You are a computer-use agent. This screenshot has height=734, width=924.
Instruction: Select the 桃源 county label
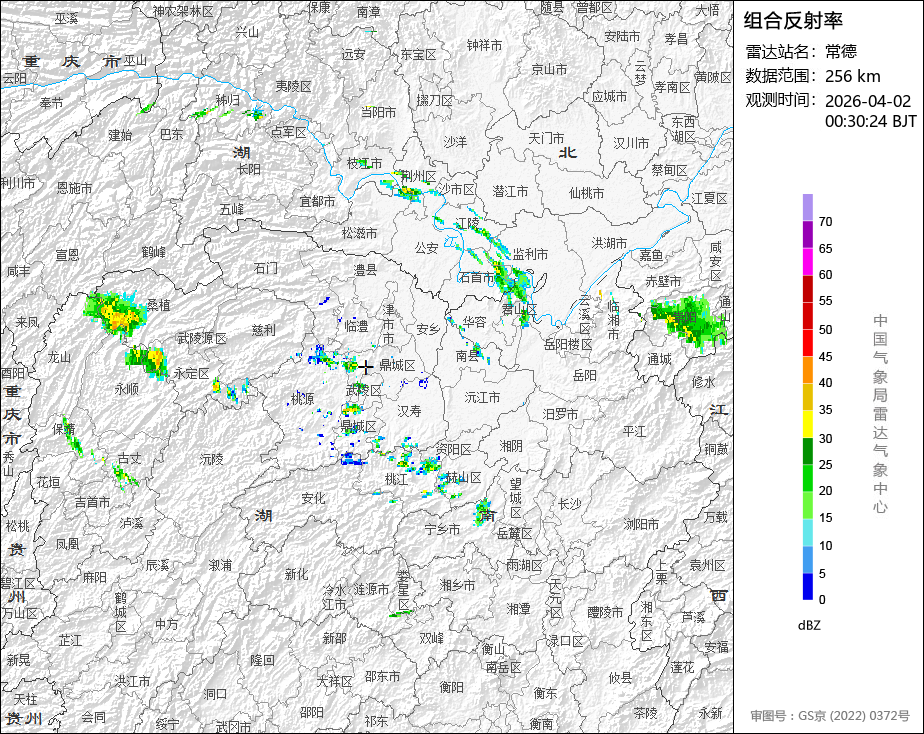(302, 399)
